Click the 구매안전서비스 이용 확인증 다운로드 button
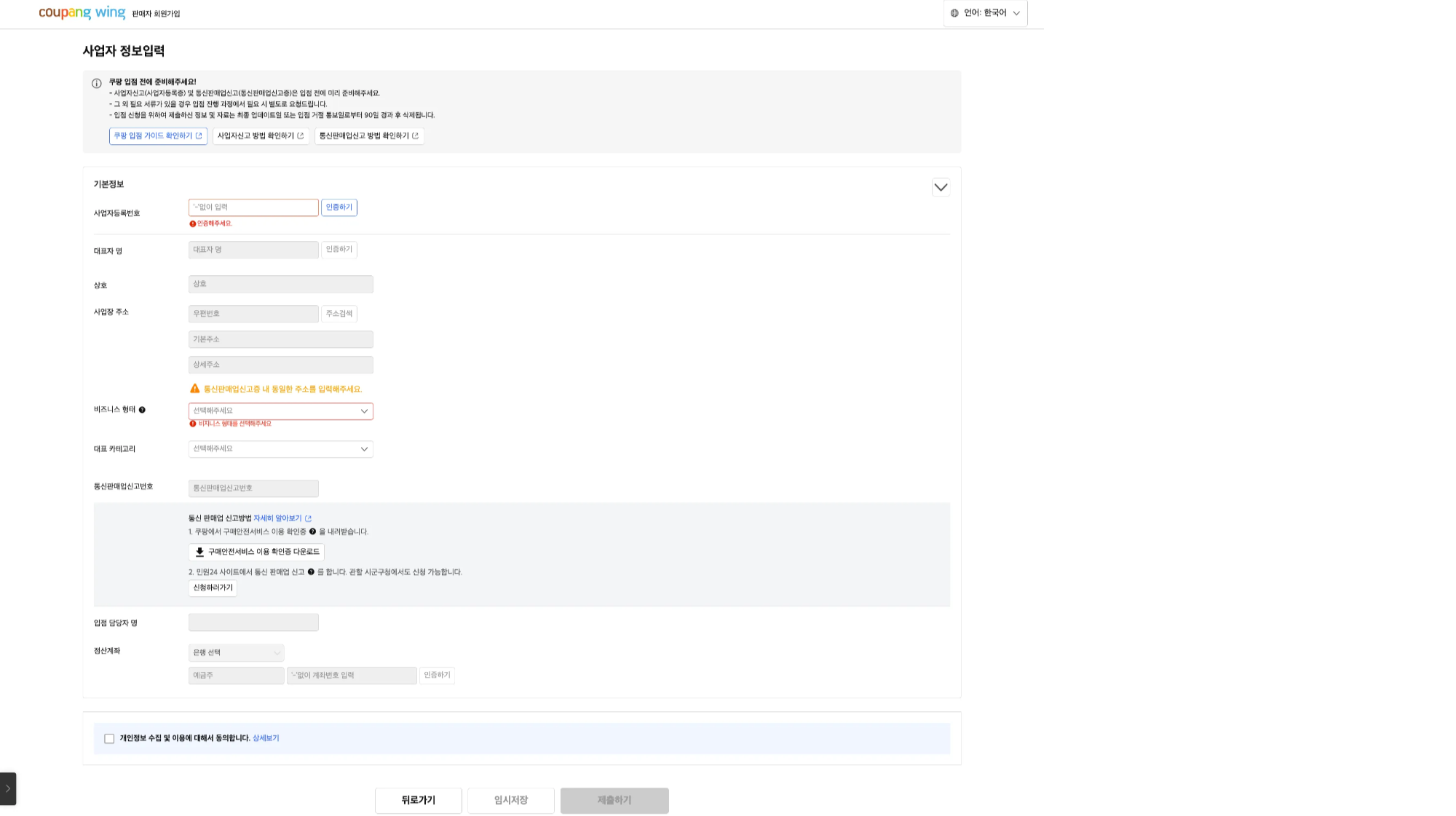 pyautogui.click(x=256, y=552)
